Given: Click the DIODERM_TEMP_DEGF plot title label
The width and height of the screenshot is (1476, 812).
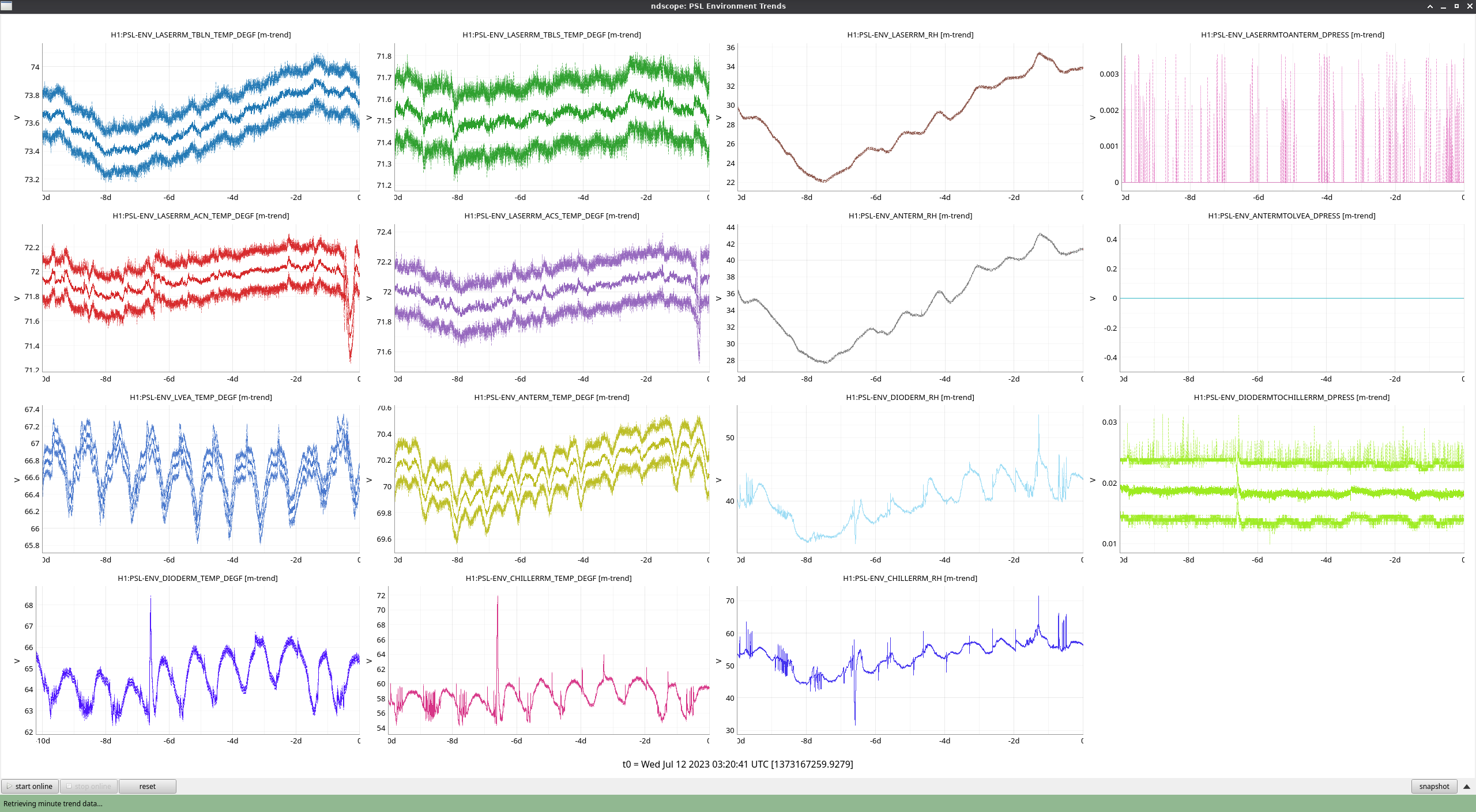Looking at the screenshot, I should pyautogui.click(x=197, y=578).
